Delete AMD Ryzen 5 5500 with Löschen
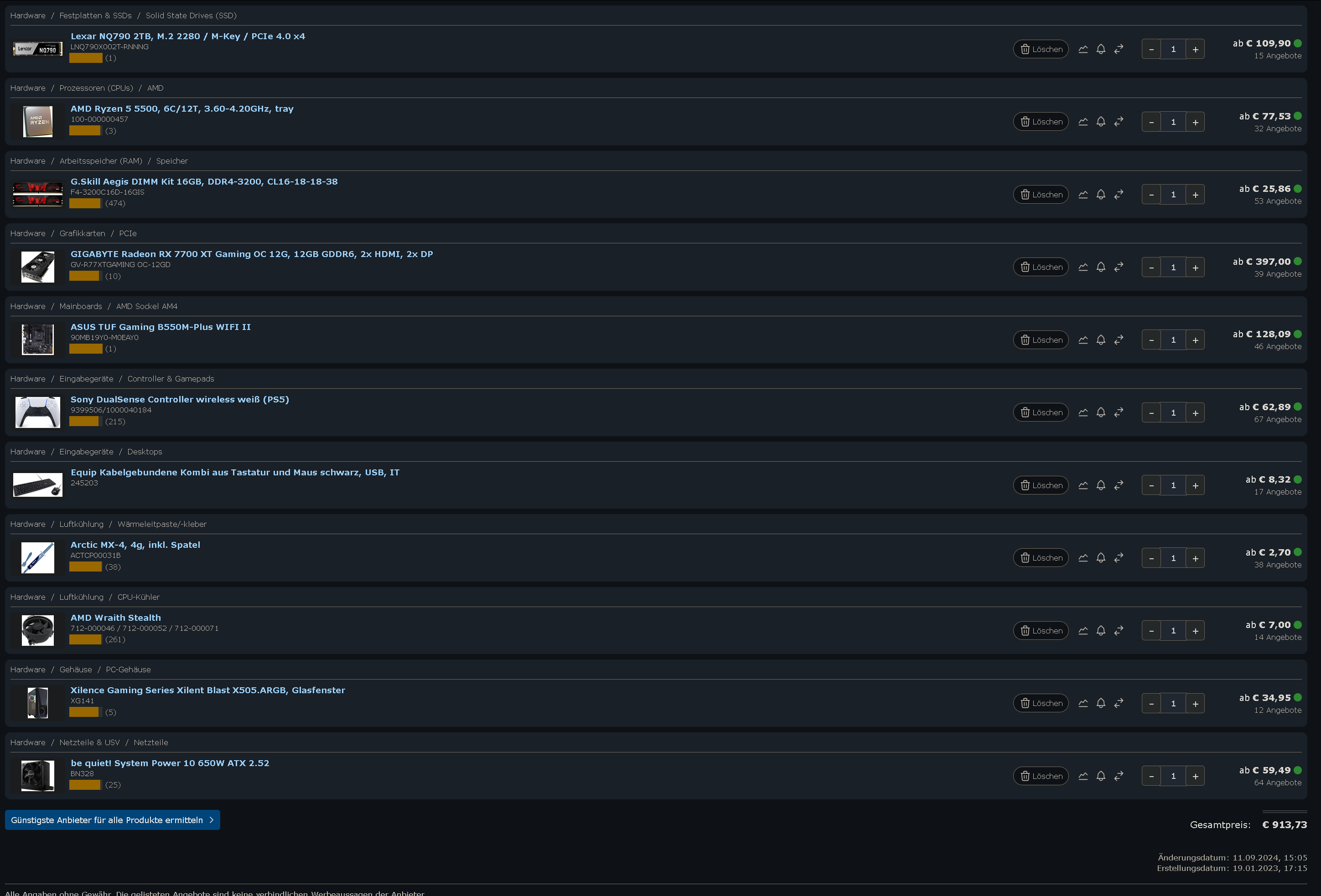Viewport: 1321px width, 896px height. click(1041, 122)
